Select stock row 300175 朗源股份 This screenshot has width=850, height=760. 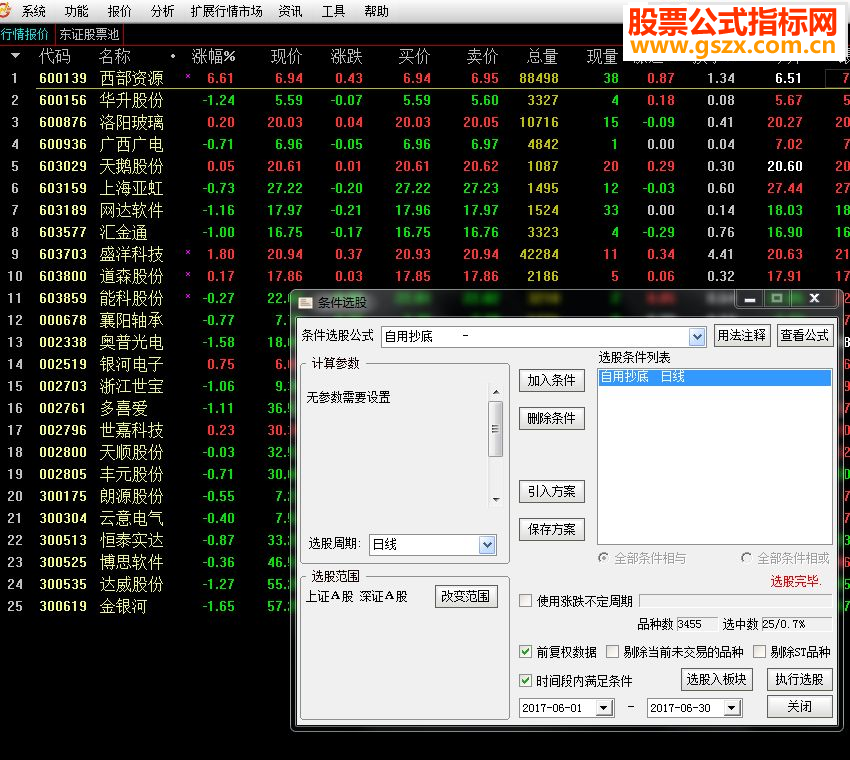click(145, 496)
